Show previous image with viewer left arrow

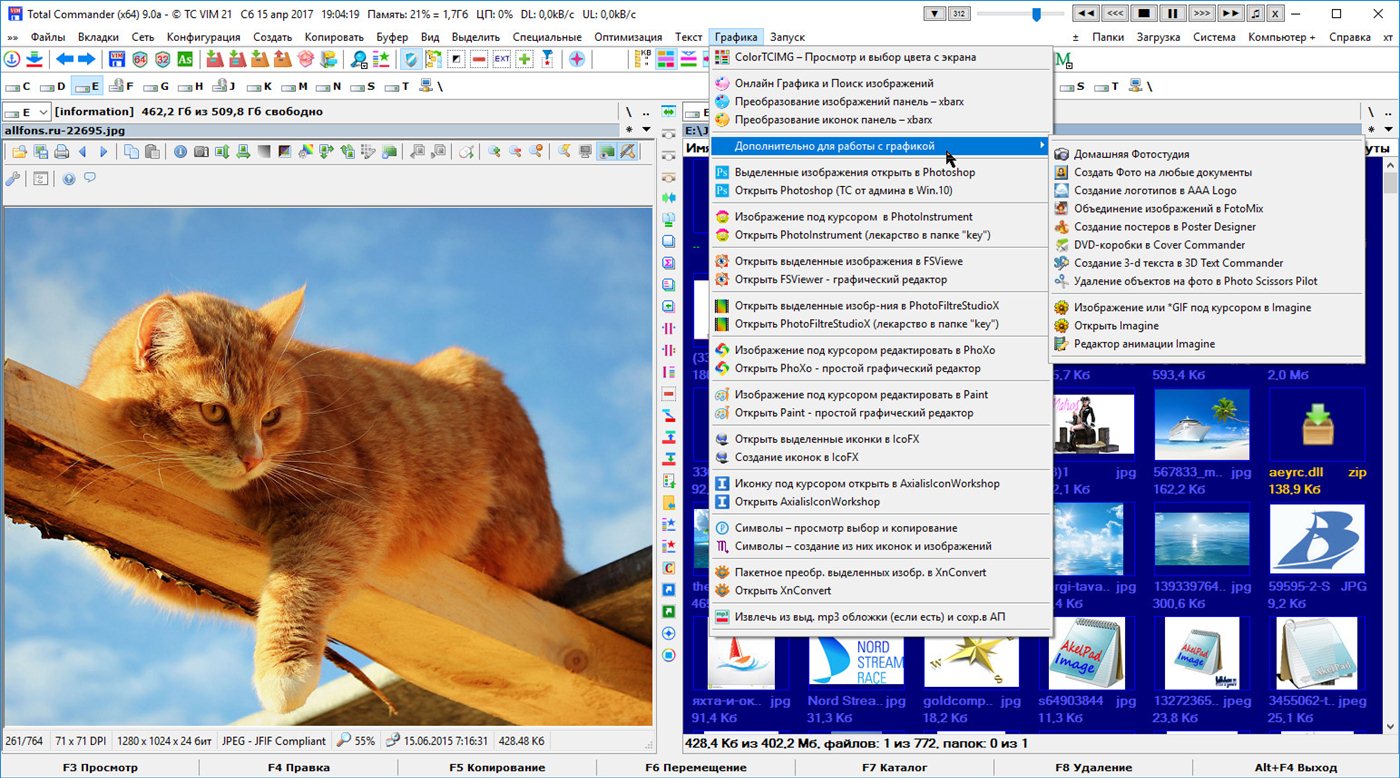point(82,152)
